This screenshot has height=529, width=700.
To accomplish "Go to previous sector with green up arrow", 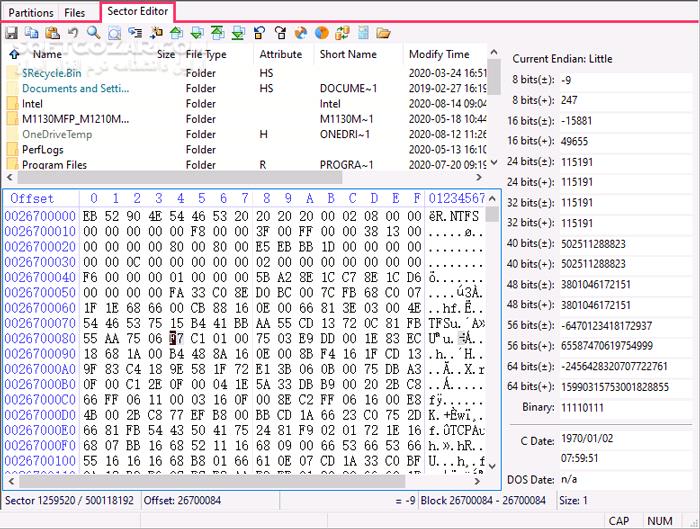I will [176, 33].
